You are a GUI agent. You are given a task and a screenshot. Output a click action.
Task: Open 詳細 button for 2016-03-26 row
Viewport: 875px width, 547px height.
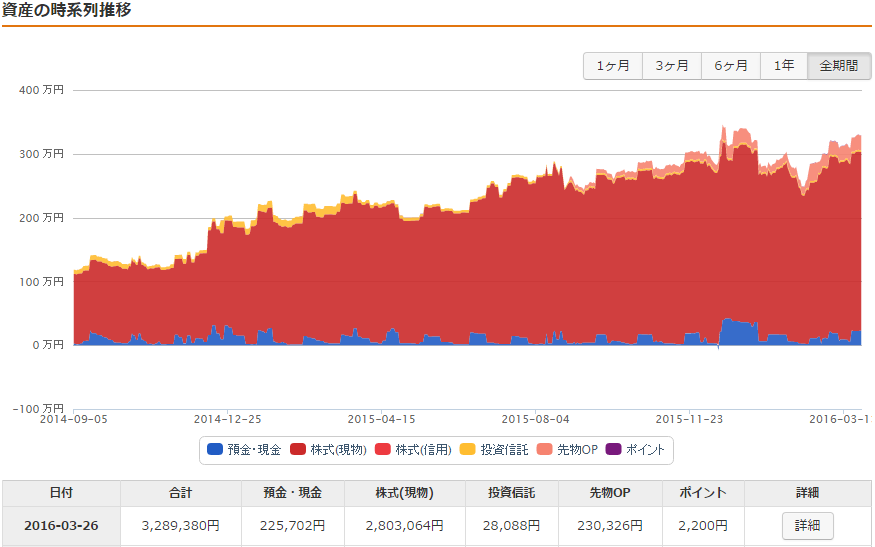click(x=807, y=526)
